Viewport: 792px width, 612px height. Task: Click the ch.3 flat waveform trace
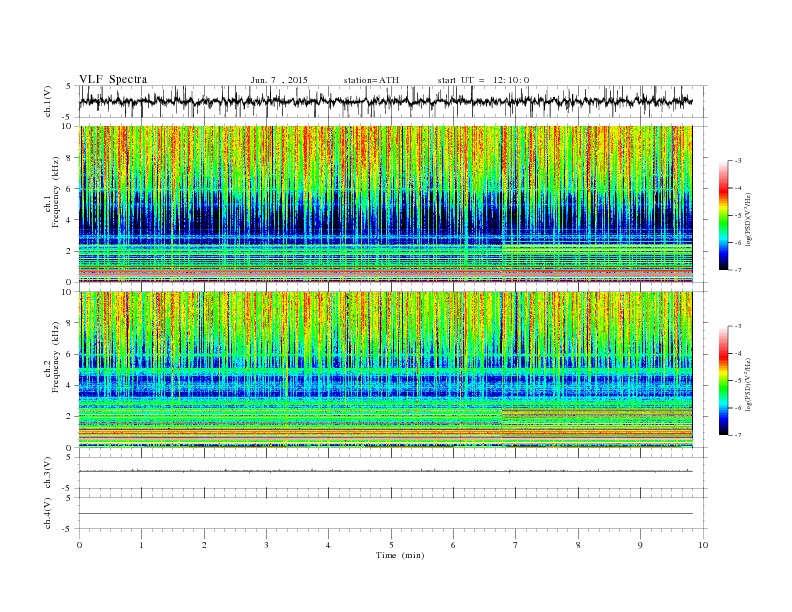pos(385,471)
